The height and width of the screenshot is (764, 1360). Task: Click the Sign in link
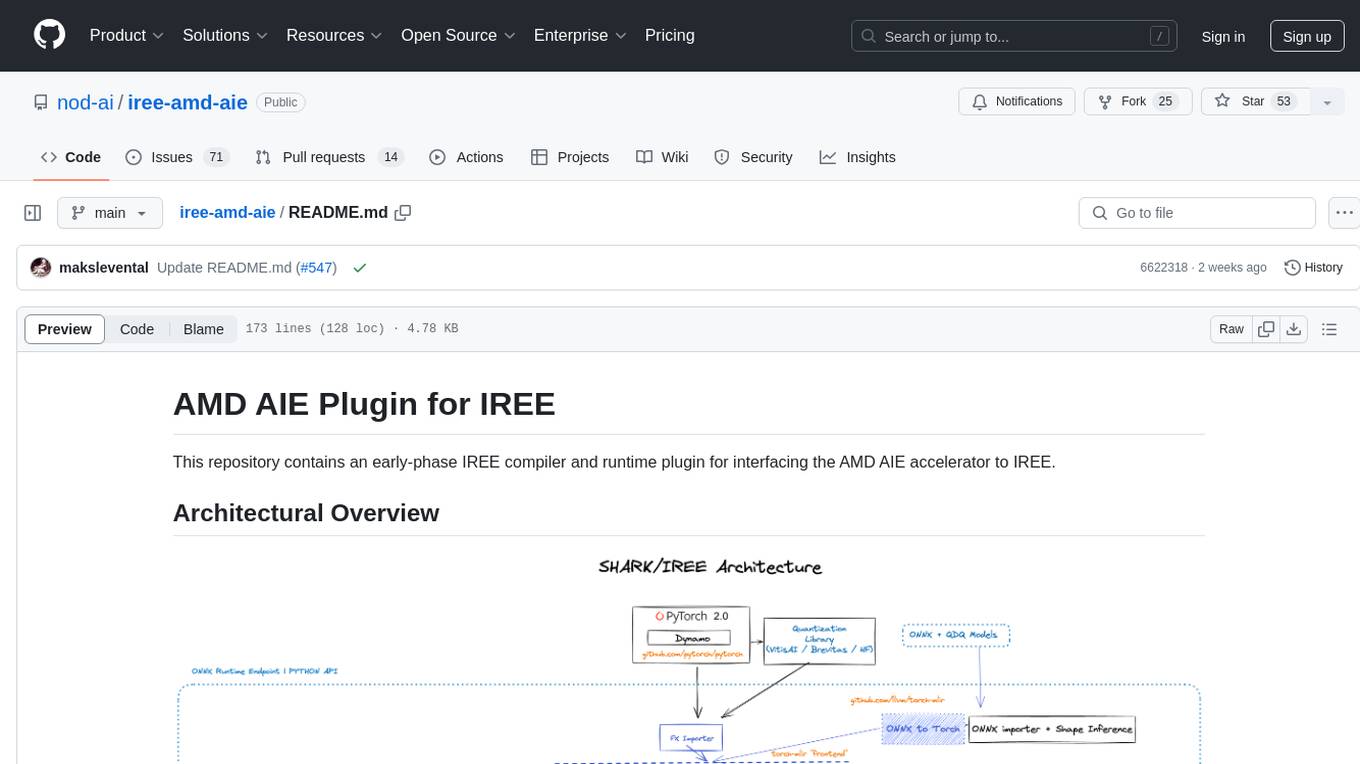(1223, 36)
